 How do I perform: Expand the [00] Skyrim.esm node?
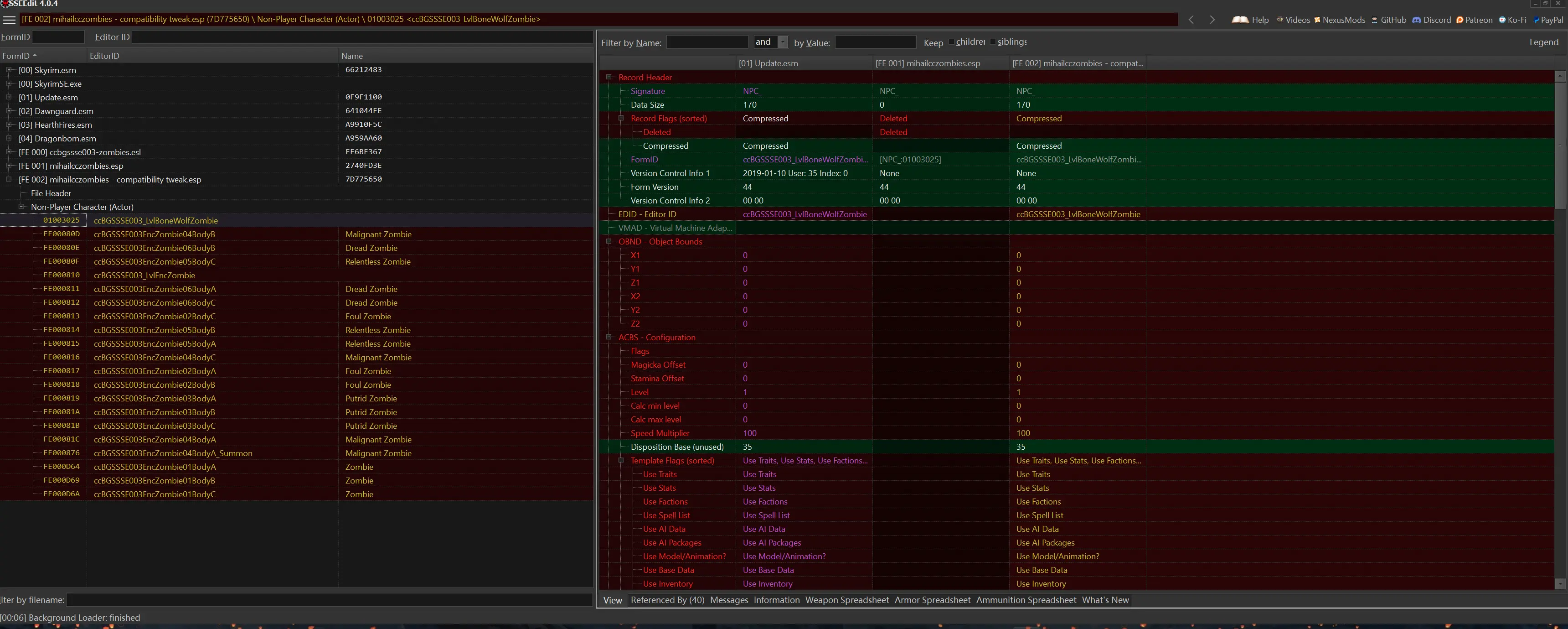(9, 70)
